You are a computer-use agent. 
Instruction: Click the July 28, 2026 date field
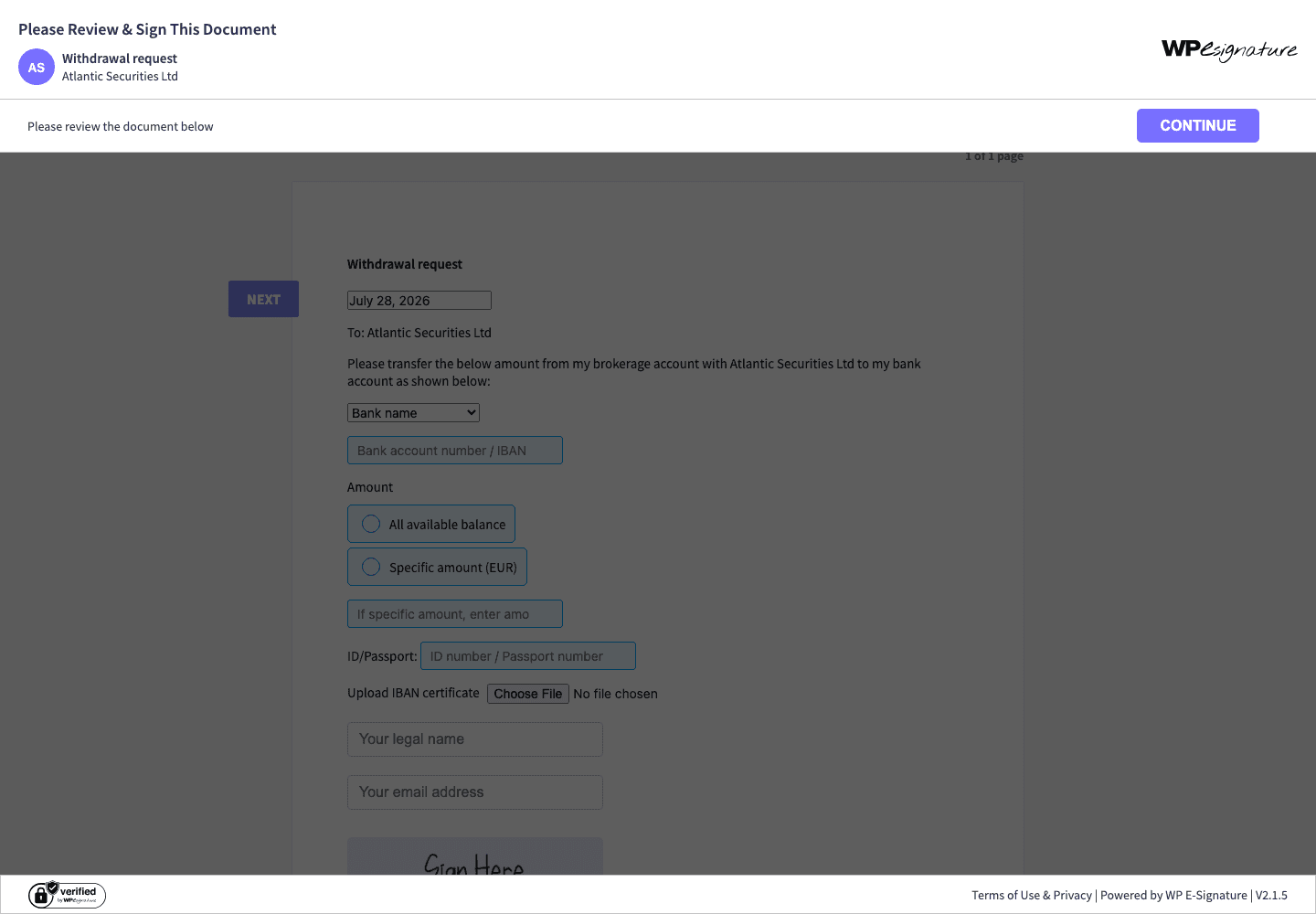tap(419, 301)
